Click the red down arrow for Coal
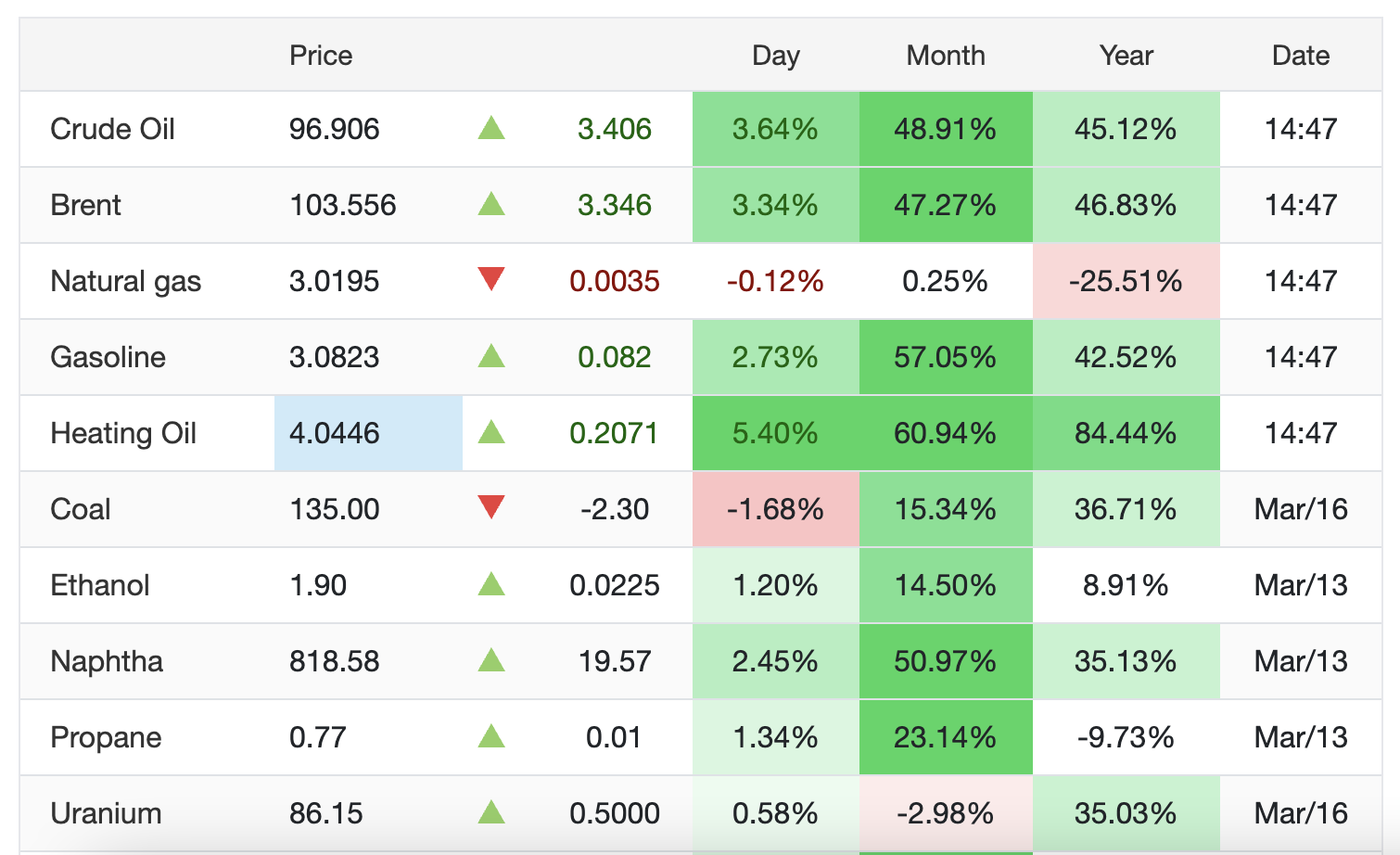The height and width of the screenshot is (855, 1400). click(490, 507)
